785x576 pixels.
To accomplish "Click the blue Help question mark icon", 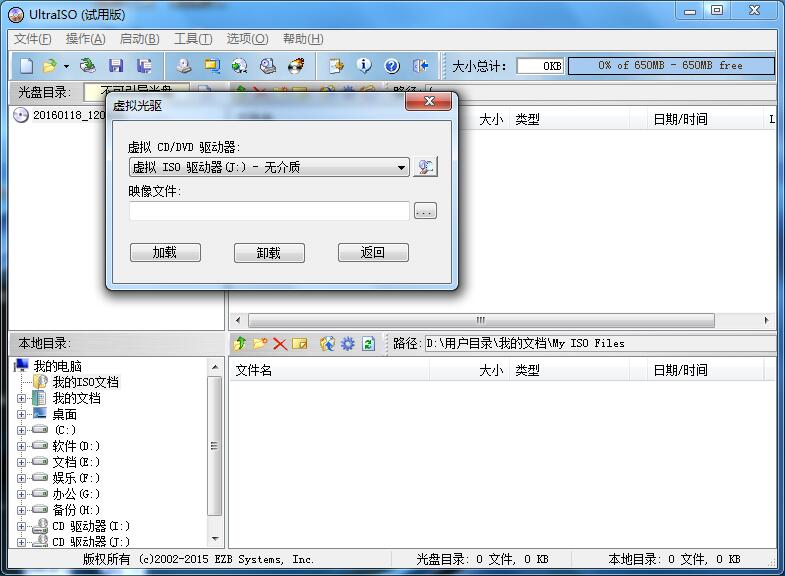I will 392,66.
